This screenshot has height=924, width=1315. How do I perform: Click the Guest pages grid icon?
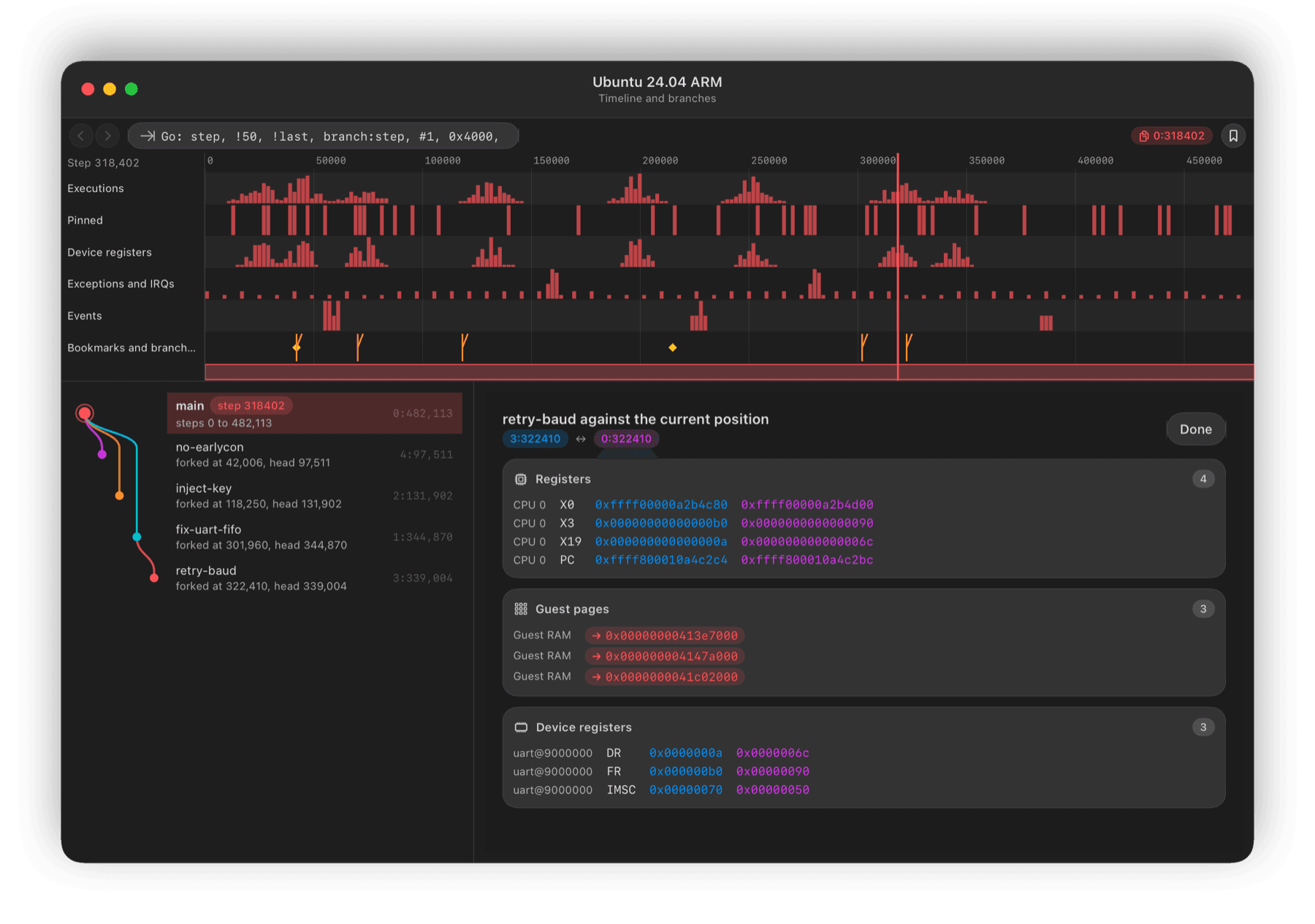[520, 609]
